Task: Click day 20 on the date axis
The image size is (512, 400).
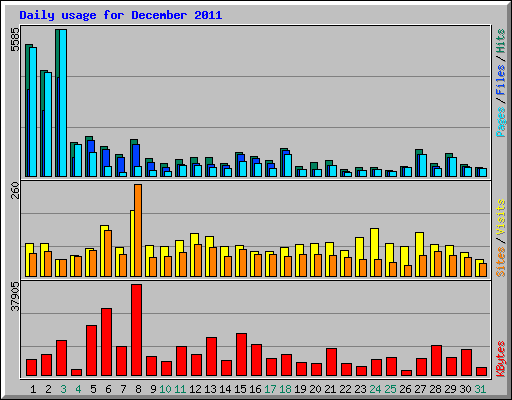Action: click(315, 389)
